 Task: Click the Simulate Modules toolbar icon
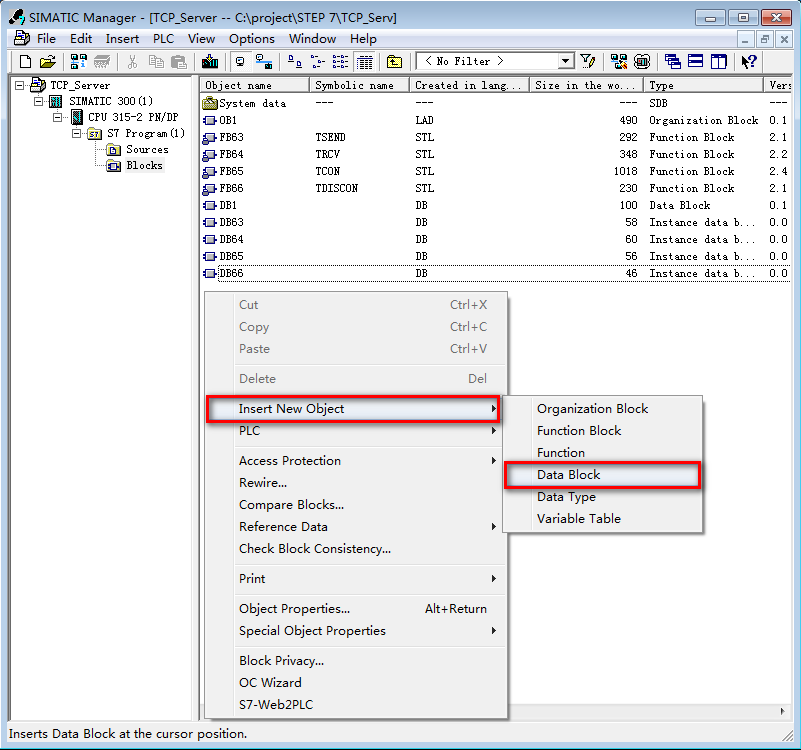click(x=642, y=62)
